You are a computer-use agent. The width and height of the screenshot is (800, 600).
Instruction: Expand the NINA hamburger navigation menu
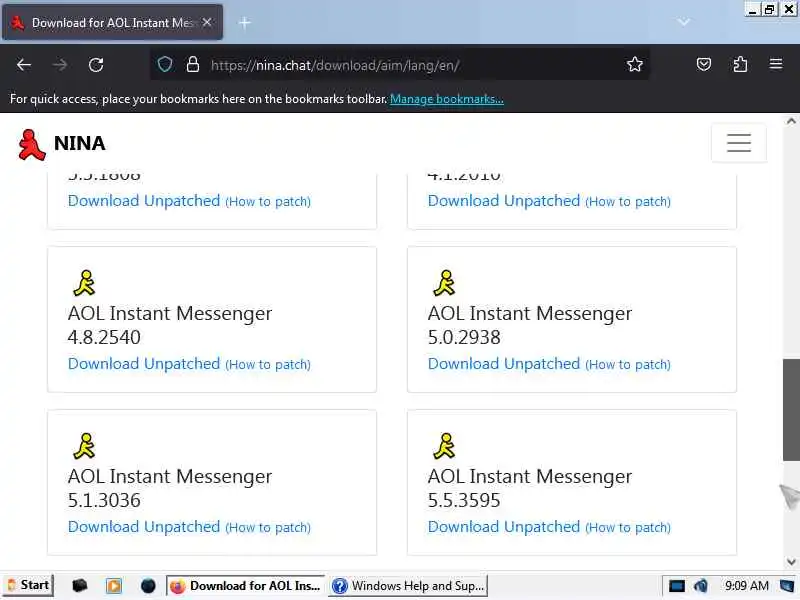pos(739,143)
